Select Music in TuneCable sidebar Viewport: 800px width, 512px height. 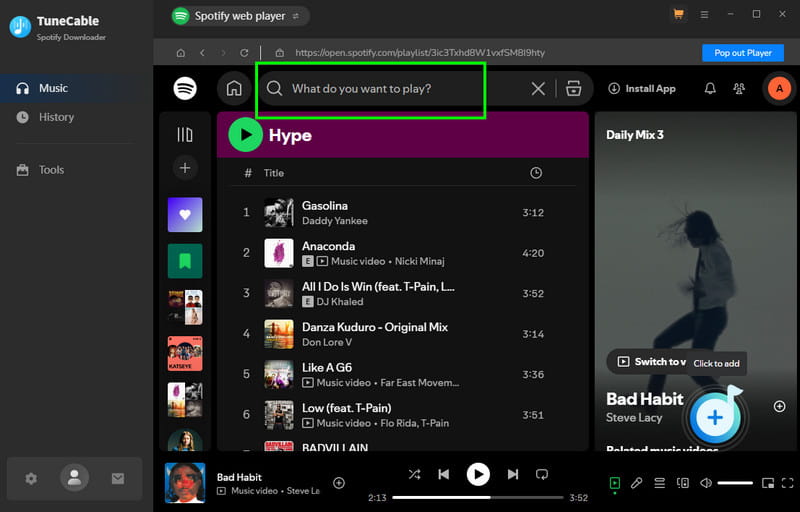point(77,88)
